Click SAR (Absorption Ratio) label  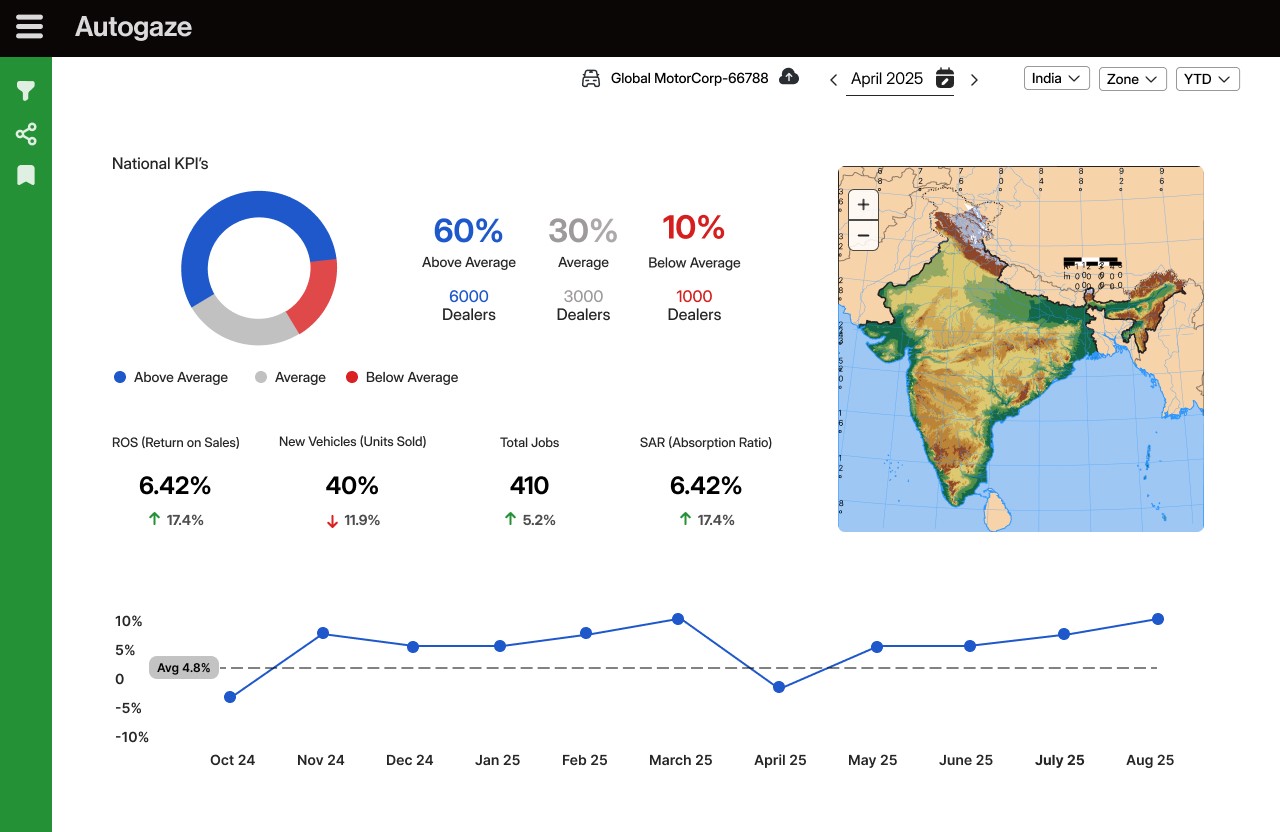click(706, 442)
